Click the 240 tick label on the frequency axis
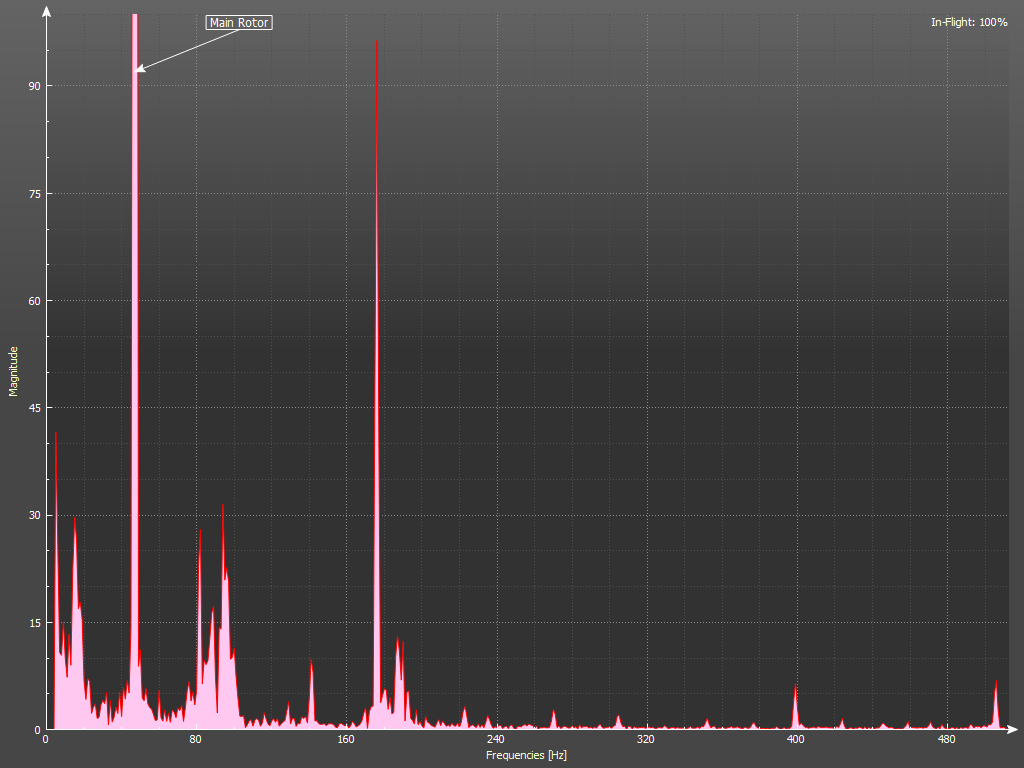Screen dimensions: 1024x768 (495, 740)
